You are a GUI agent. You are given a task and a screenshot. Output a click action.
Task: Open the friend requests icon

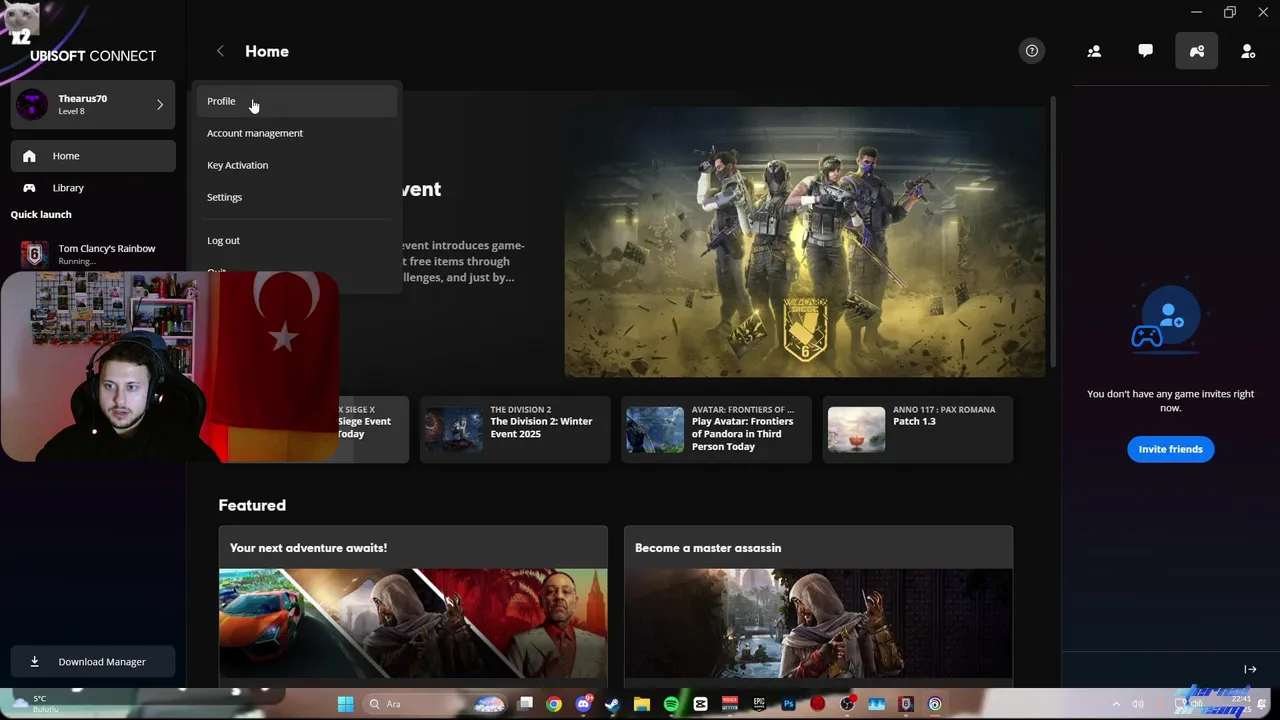tap(1248, 51)
